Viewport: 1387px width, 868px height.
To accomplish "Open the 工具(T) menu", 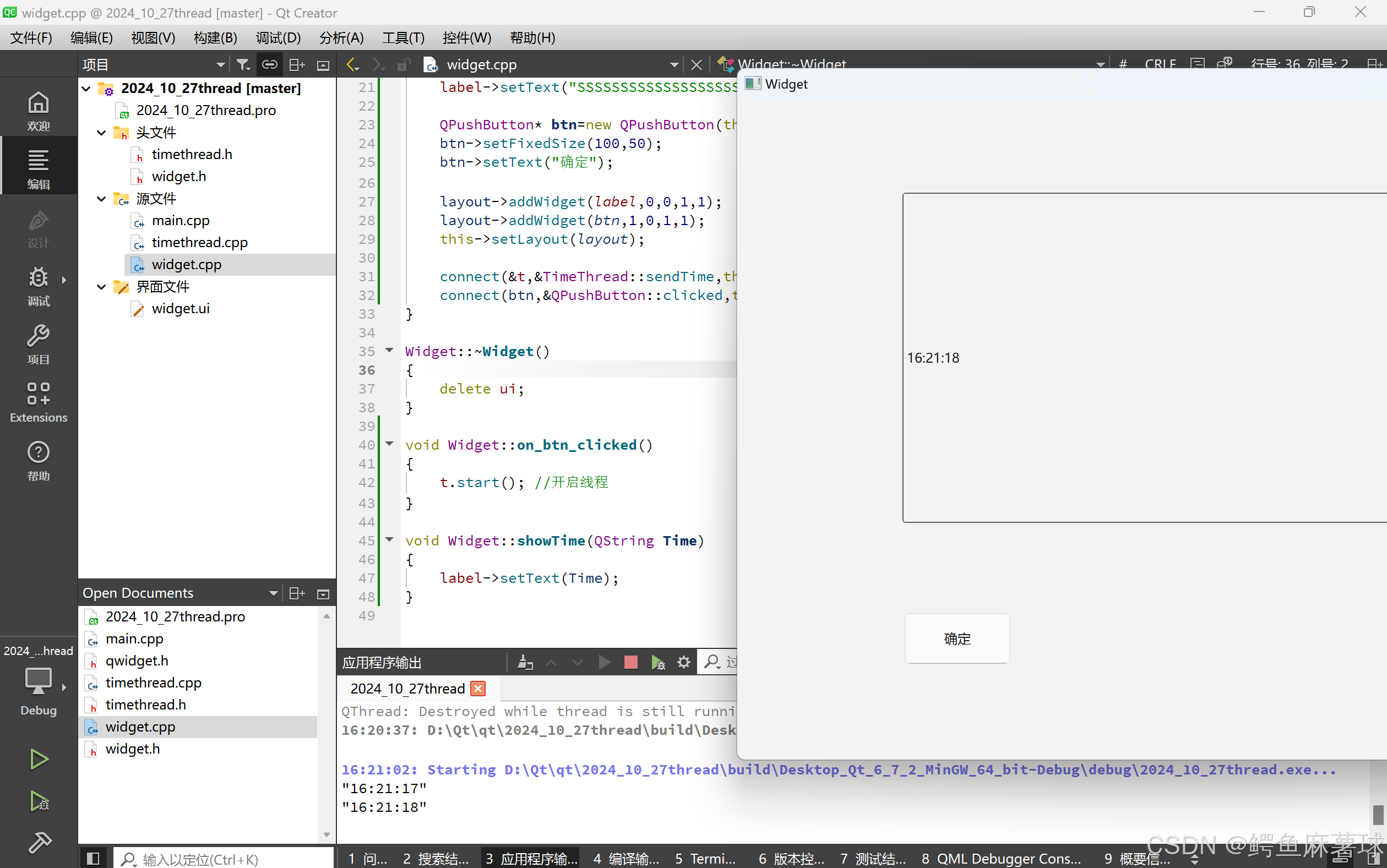I will [404, 38].
